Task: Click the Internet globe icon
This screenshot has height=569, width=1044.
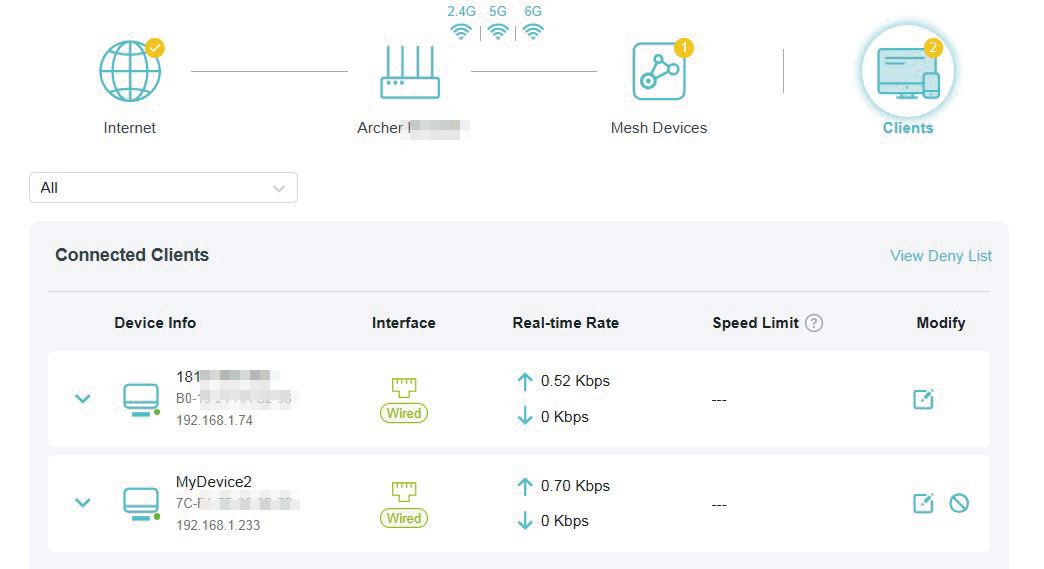Action: 130,72
